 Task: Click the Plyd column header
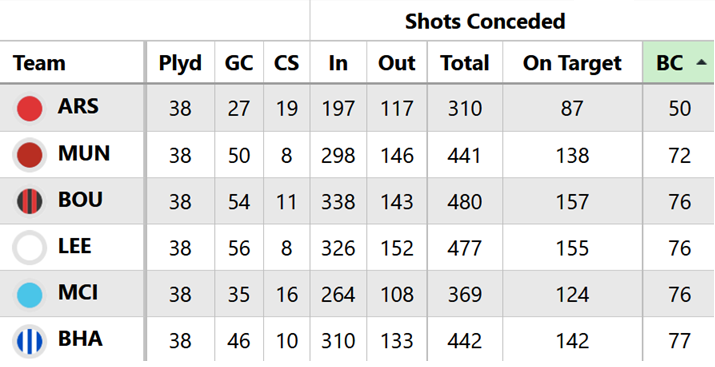click(x=180, y=63)
